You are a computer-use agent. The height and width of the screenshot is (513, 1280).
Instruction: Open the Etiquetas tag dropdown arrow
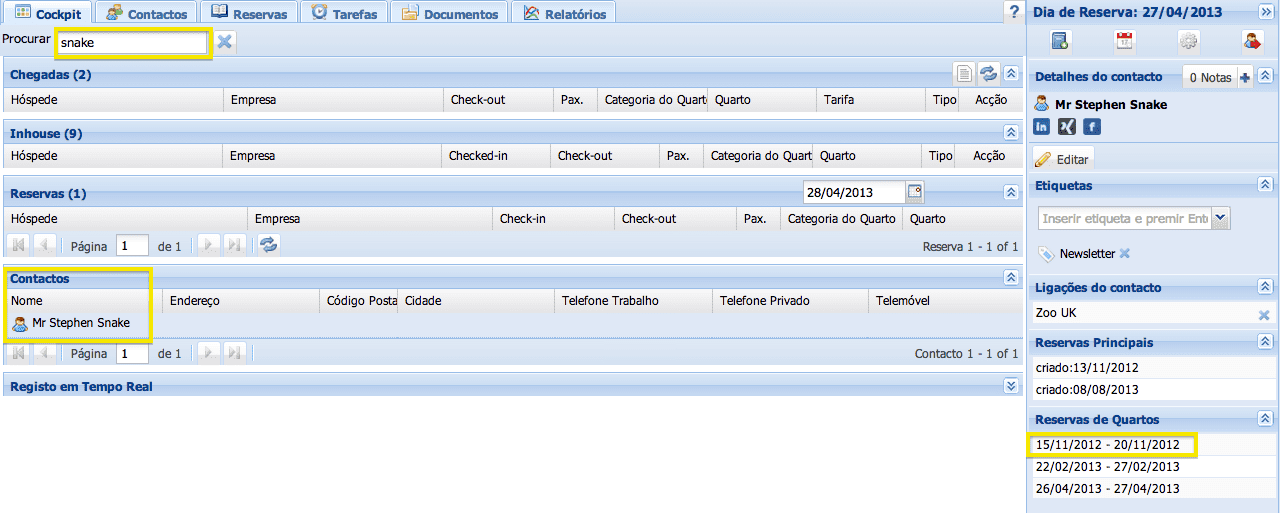1220,218
